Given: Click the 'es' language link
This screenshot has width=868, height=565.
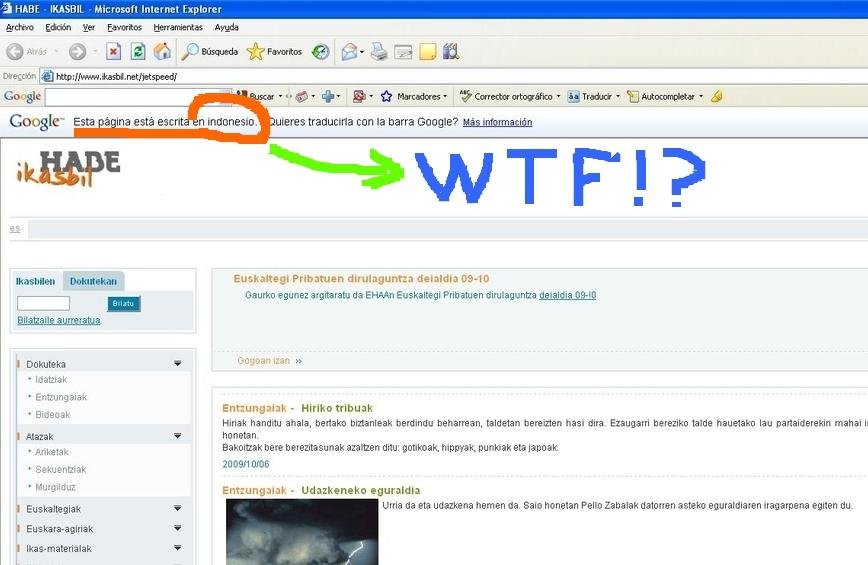Looking at the screenshot, I should click(x=15, y=229).
